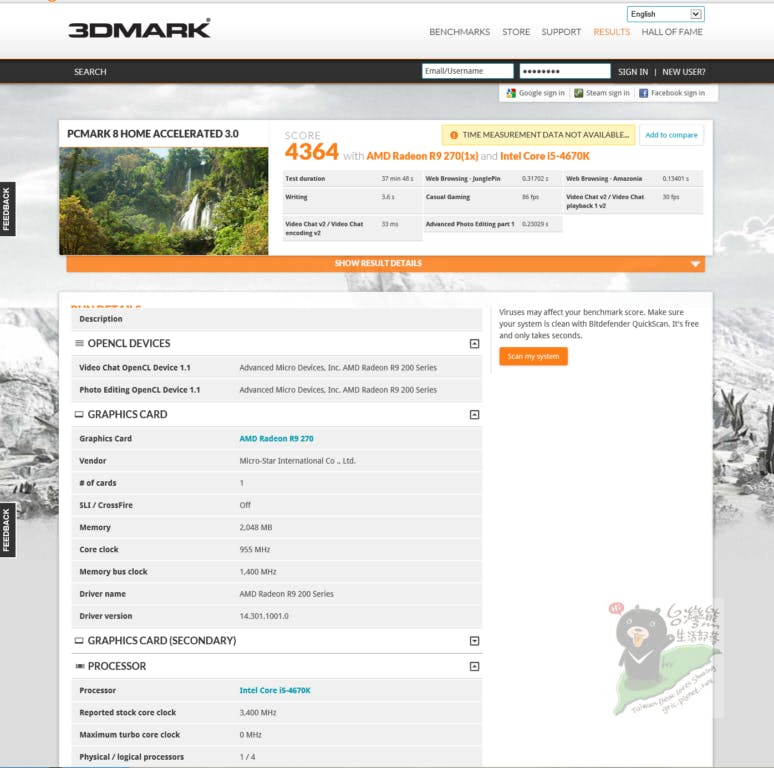Viewport: 774px width, 768px height.
Task: Click the Email/Username input field
Action: tap(467, 71)
